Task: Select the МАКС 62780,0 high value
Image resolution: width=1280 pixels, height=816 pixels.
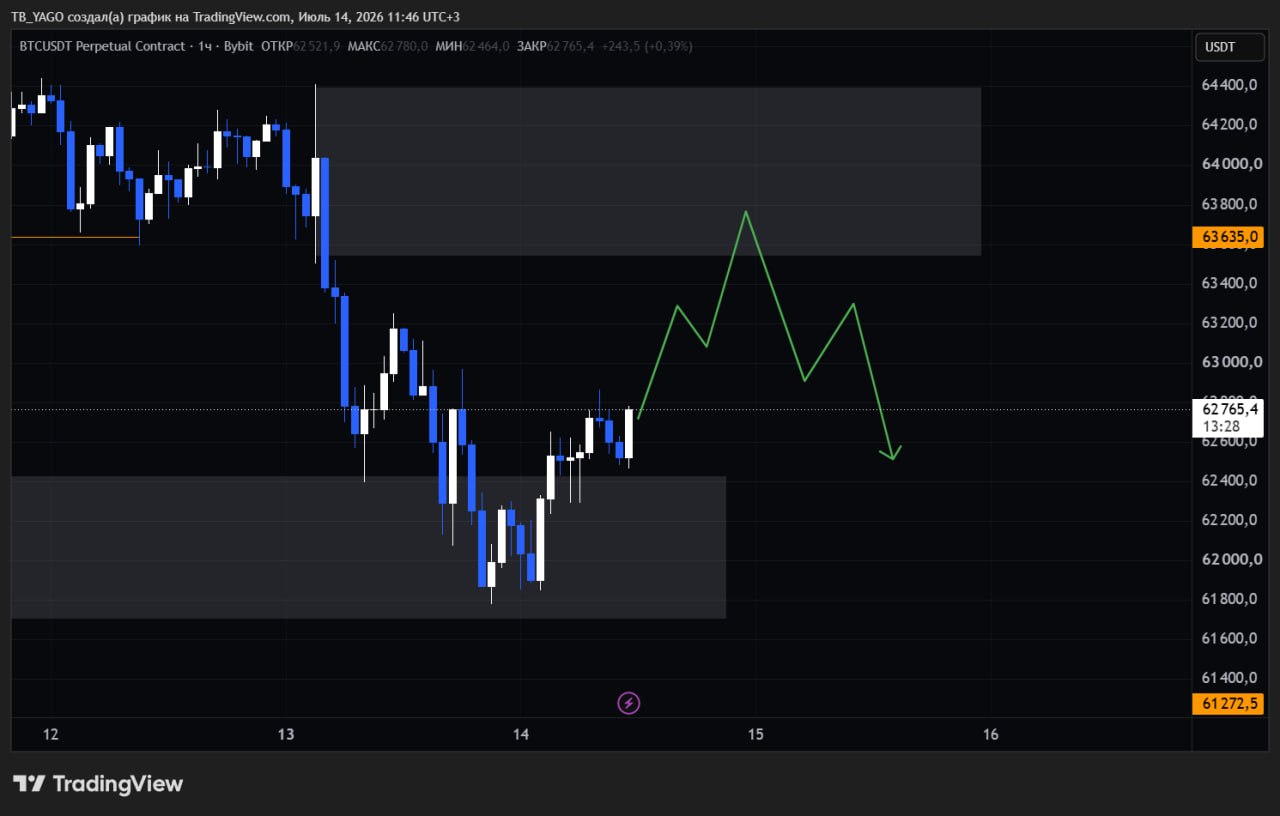Action: (388, 46)
